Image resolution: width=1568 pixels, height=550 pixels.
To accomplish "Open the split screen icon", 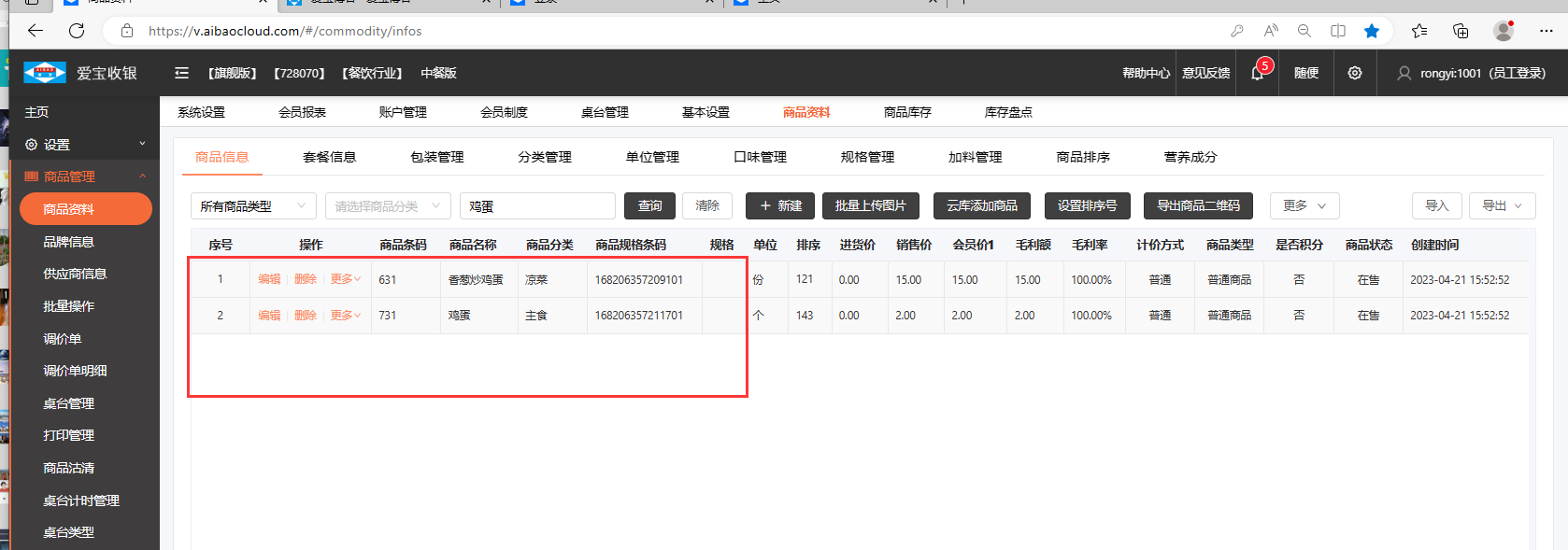I will tap(1338, 31).
